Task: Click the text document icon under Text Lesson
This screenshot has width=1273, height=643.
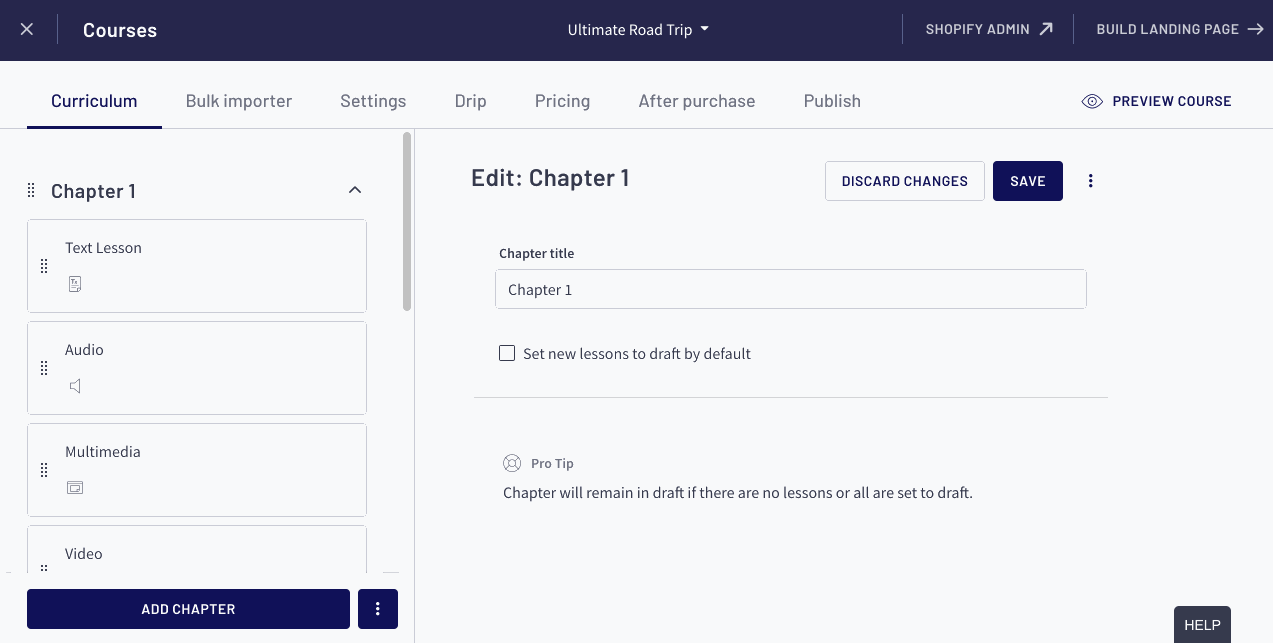Action: (x=75, y=284)
